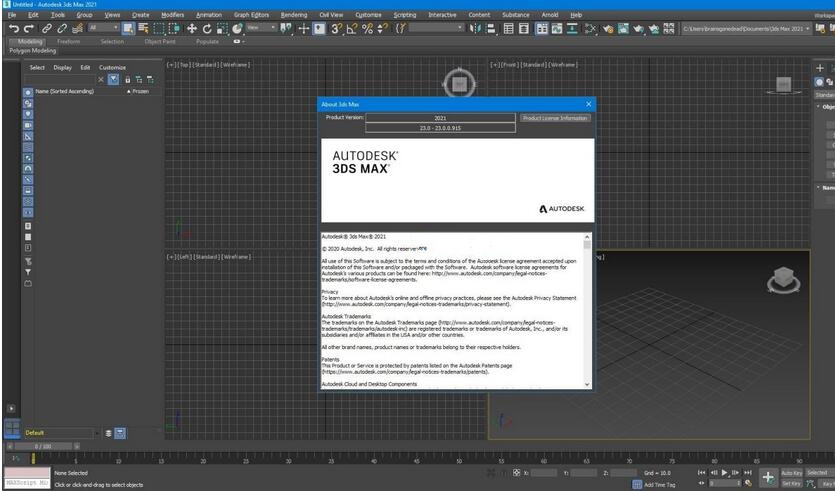Toggle the Percent Snap button
The height and width of the screenshot is (491, 835).
tap(367, 29)
